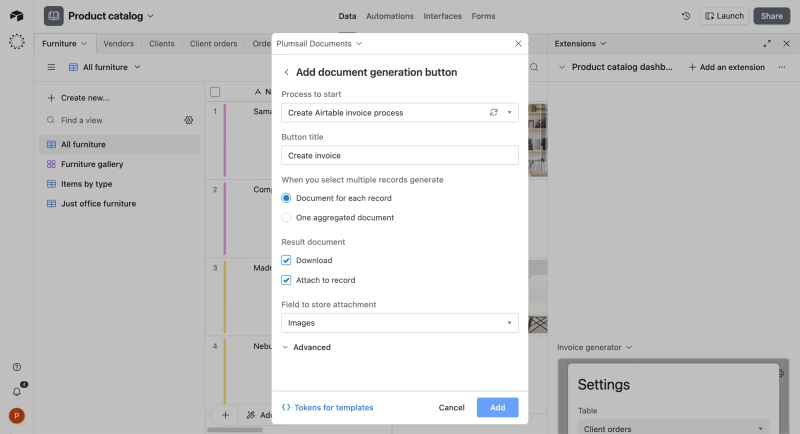This screenshot has width=800, height=434.
Task: Toggle the views sidebar hamburger icon
Action: (51, 67)
